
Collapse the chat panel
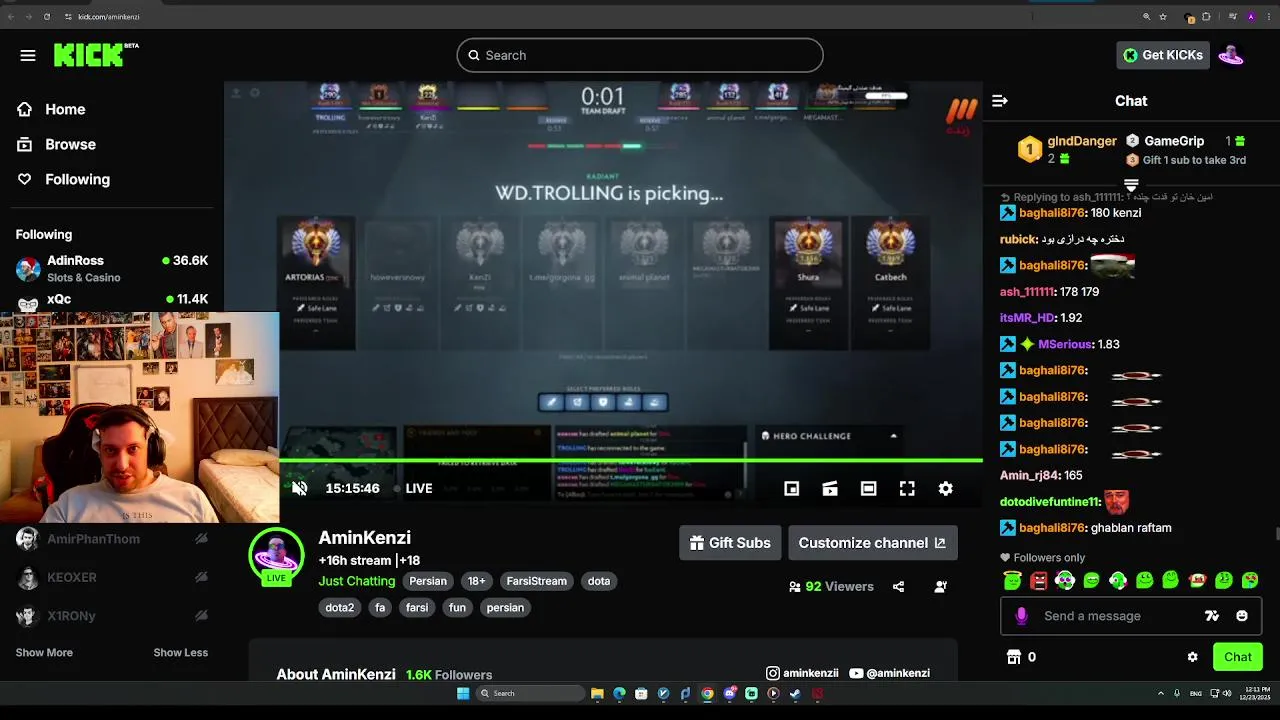point(999,101)
